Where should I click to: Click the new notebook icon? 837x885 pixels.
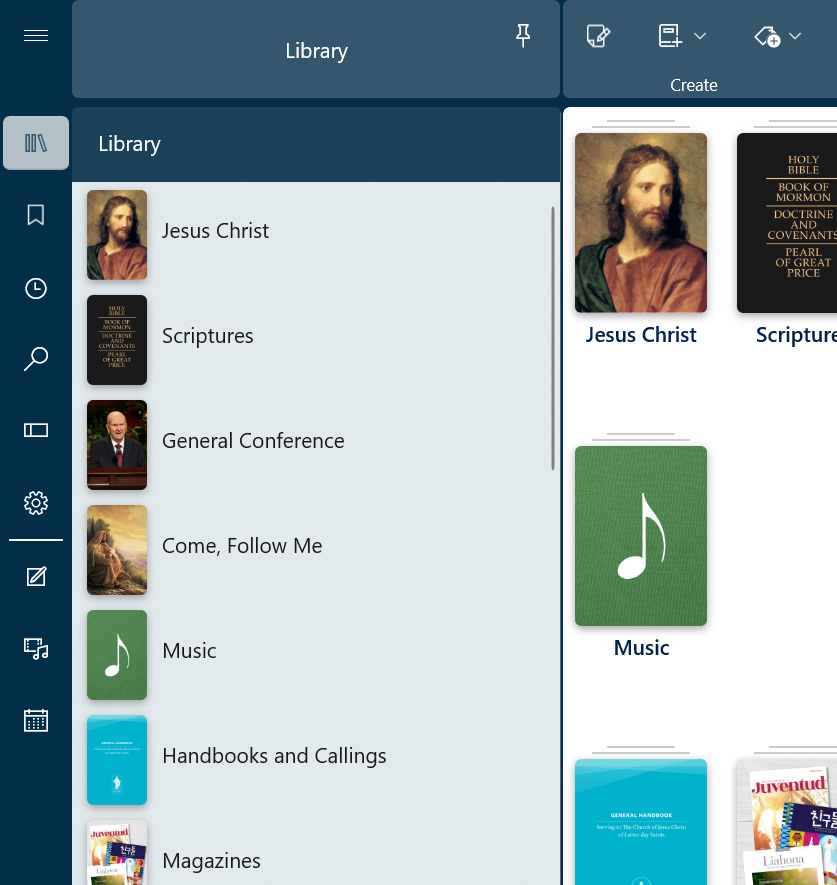tap(670, 36)
